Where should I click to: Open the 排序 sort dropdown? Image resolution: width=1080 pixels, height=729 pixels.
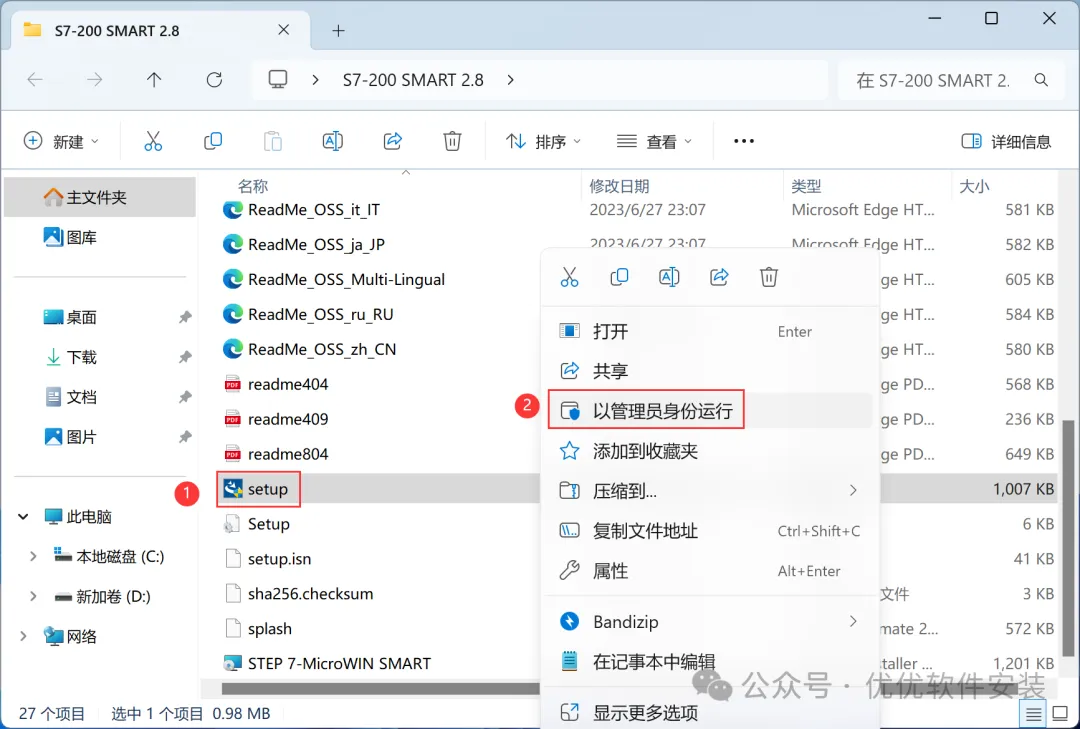tap(543, 141)
